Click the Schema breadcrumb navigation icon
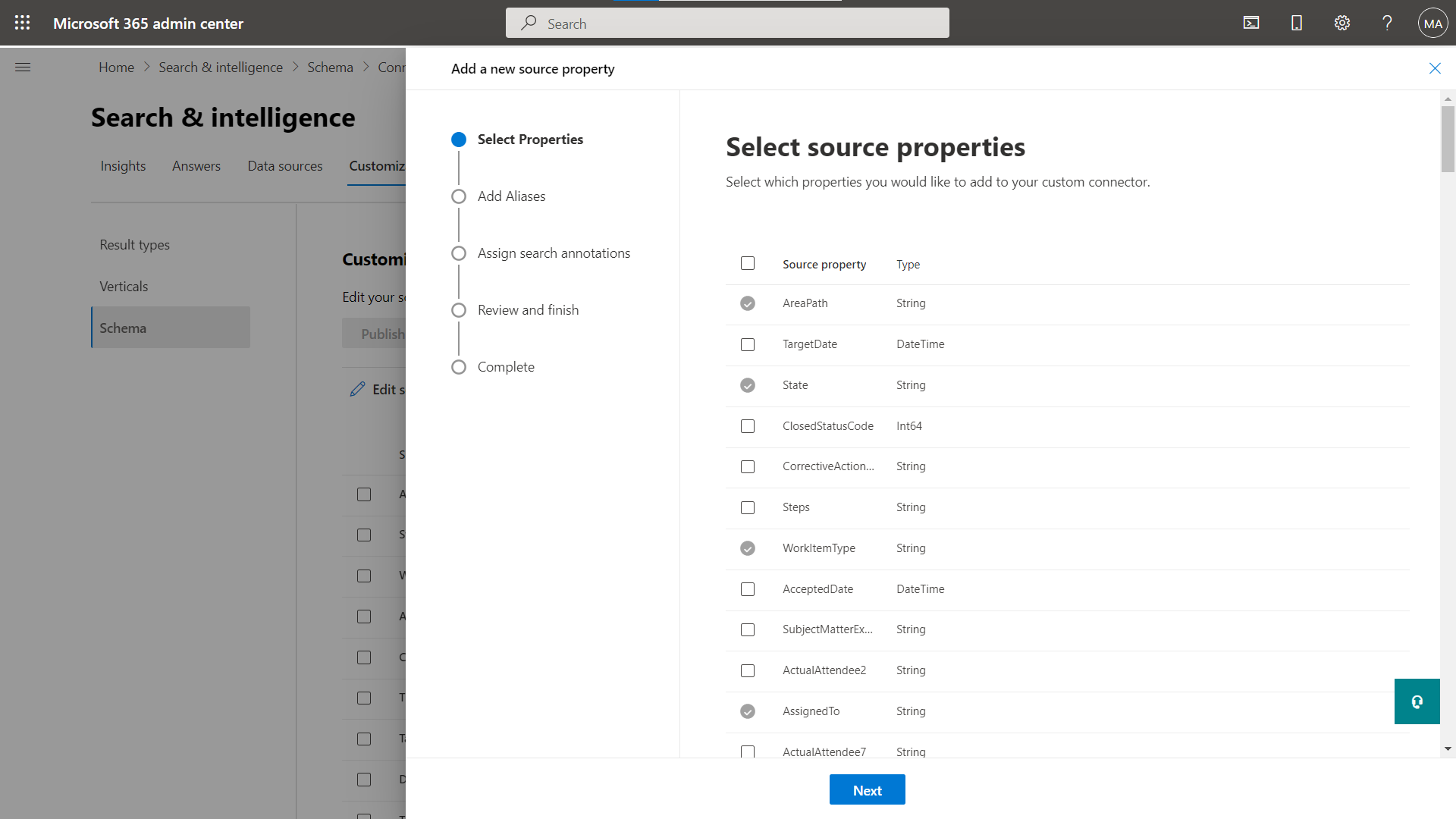1456x819 pixels. [331, 67]
